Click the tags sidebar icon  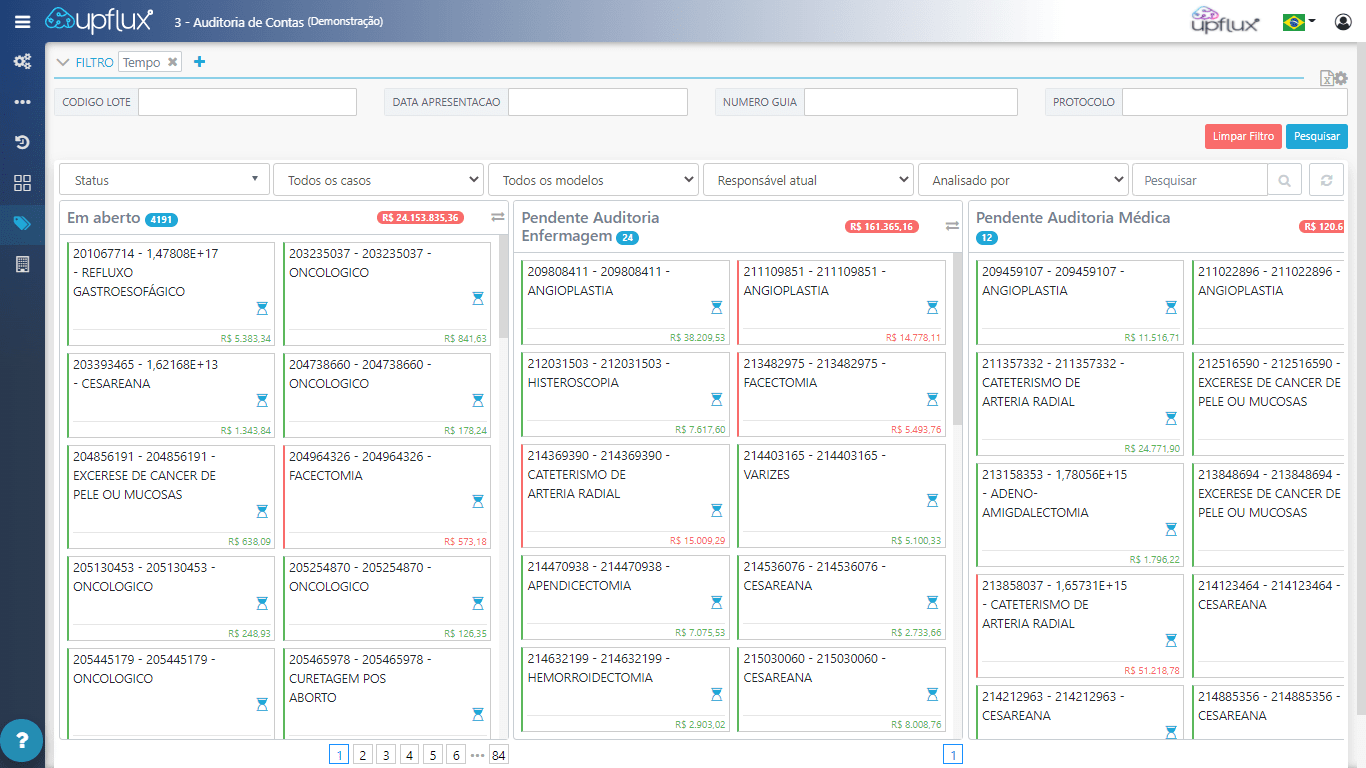click(22, 223)
